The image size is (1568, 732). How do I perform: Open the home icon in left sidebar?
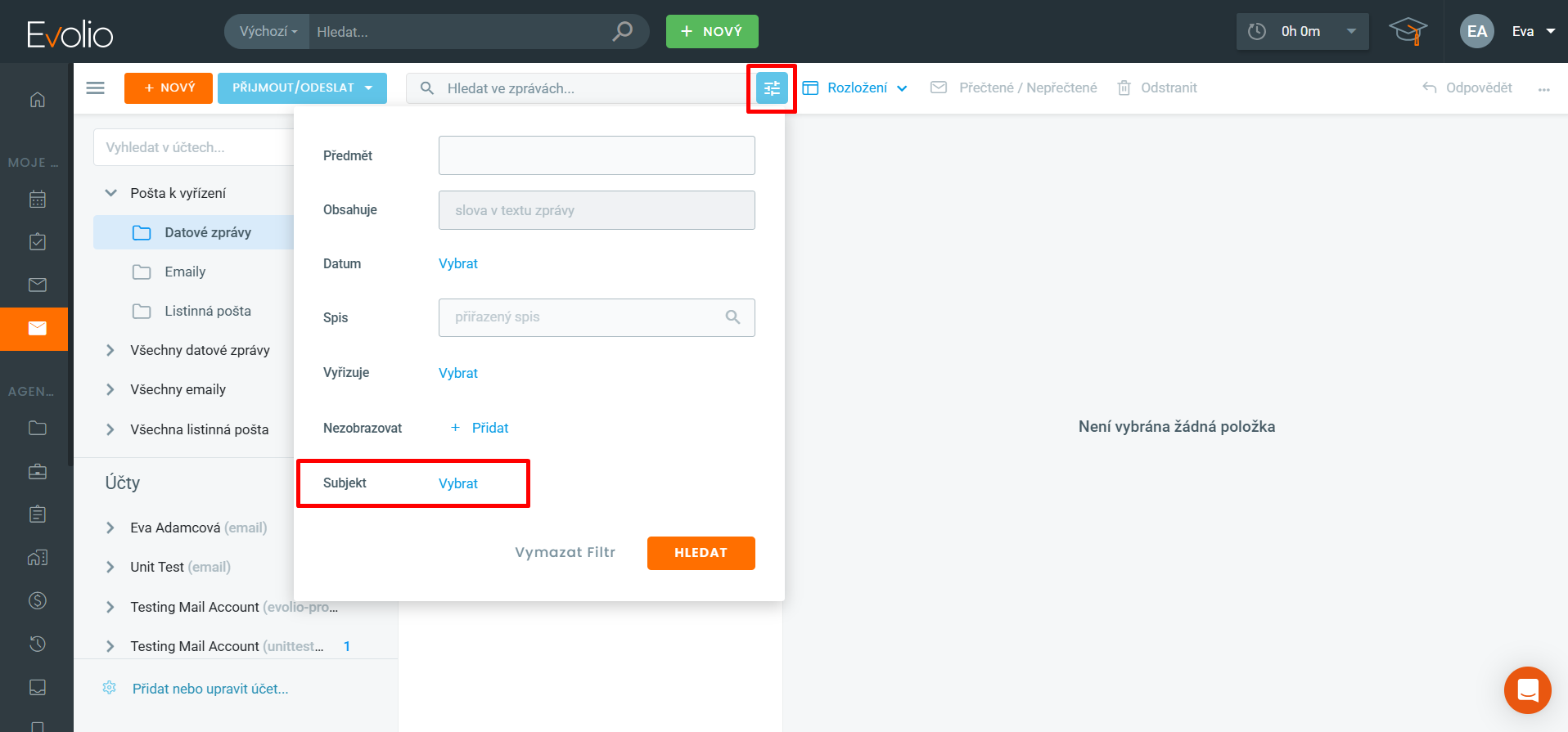point(38,100)
